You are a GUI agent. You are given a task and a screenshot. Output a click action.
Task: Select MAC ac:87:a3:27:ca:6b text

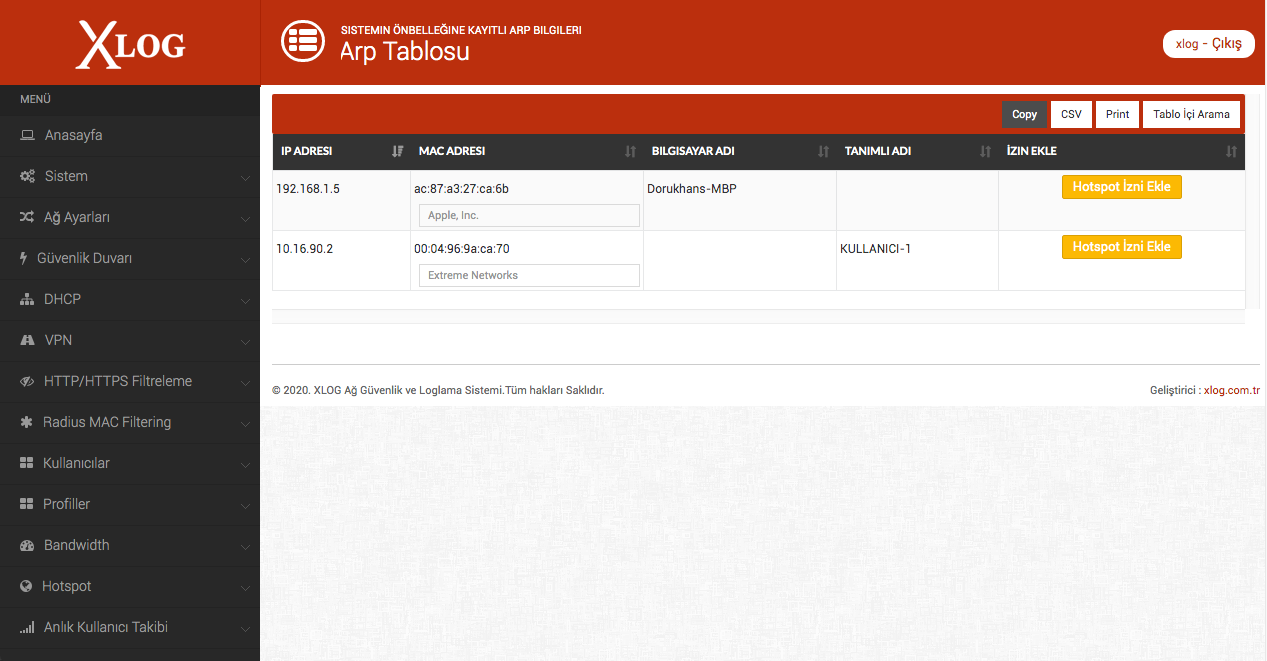462,188
